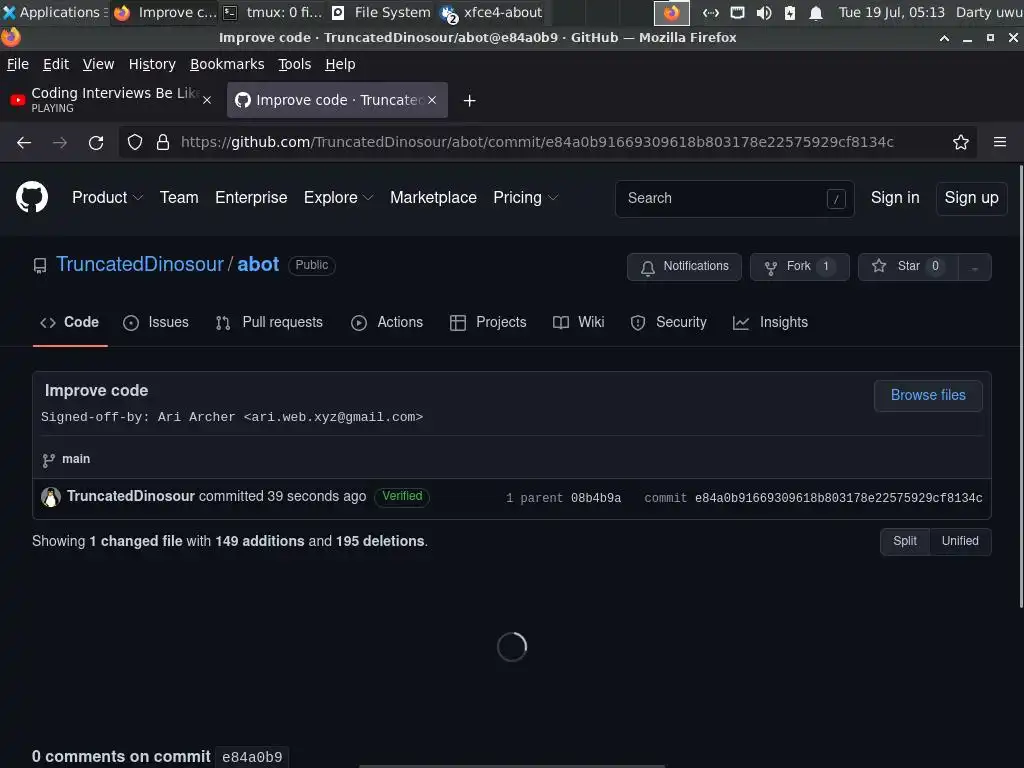The image size is (1024, 768).
Task: Expand the Product dropdown
Action: tap(107, 197)
